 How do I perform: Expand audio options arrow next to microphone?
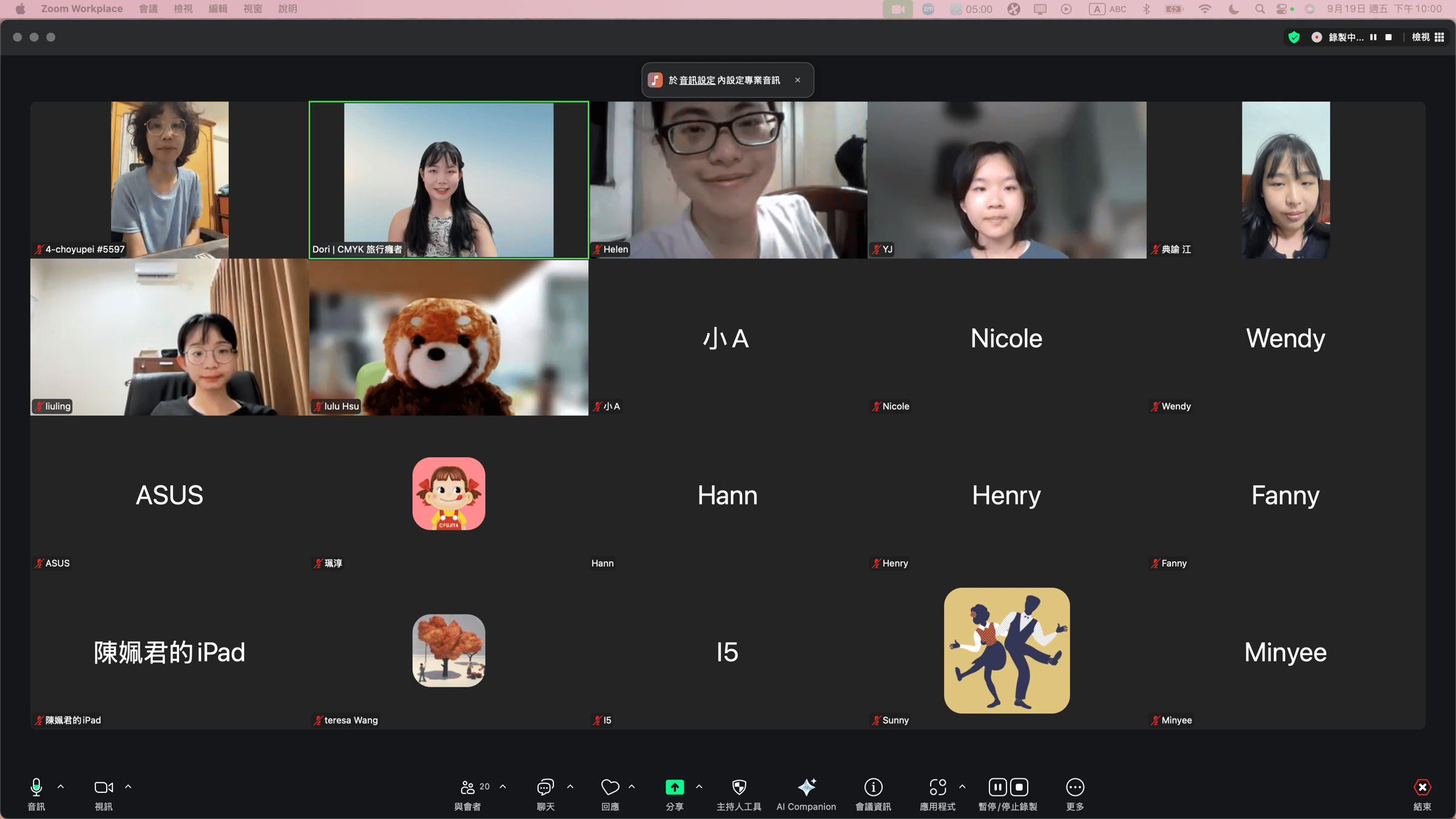[x=61, y=787]
